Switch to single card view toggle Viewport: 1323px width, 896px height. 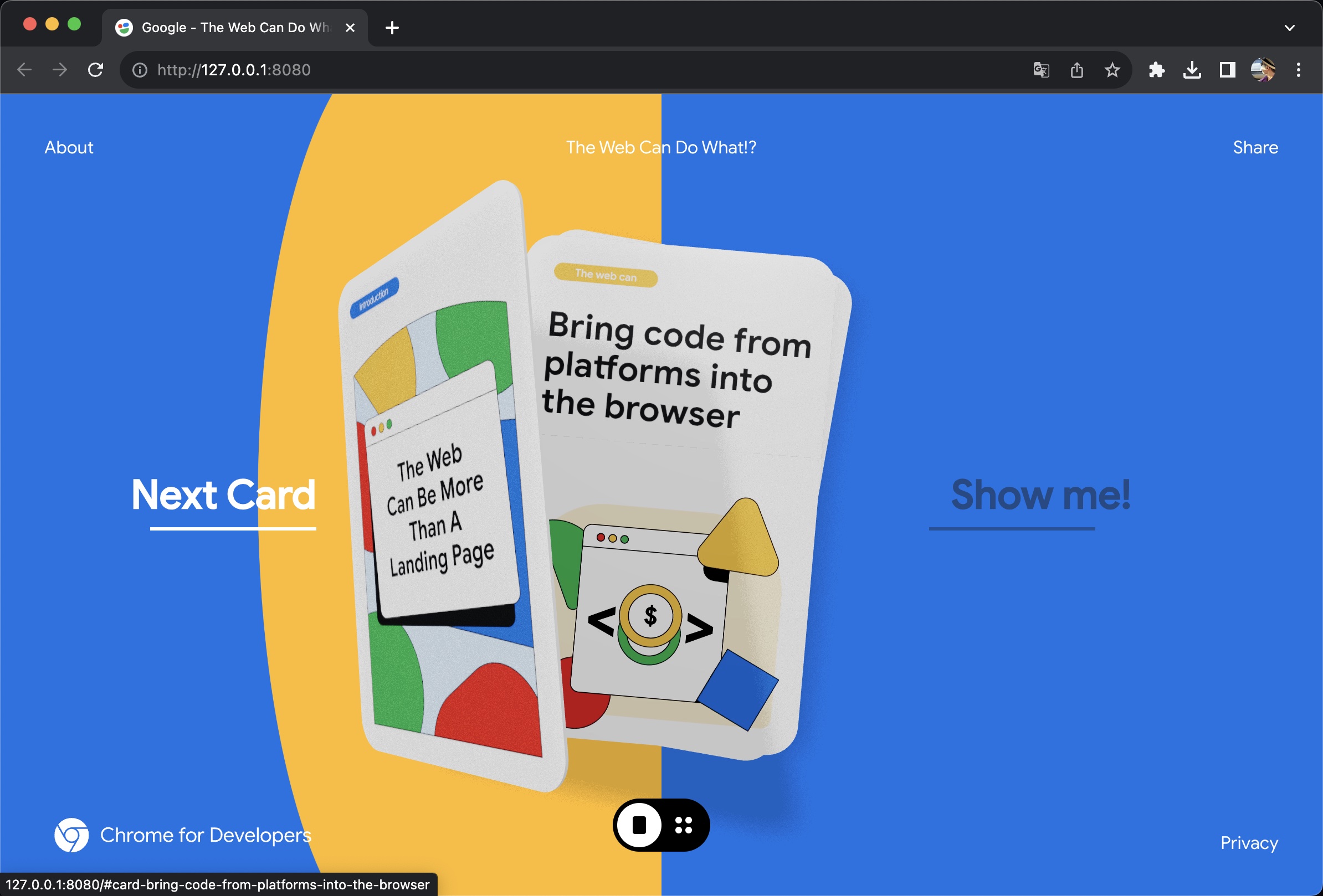point(639,825)
